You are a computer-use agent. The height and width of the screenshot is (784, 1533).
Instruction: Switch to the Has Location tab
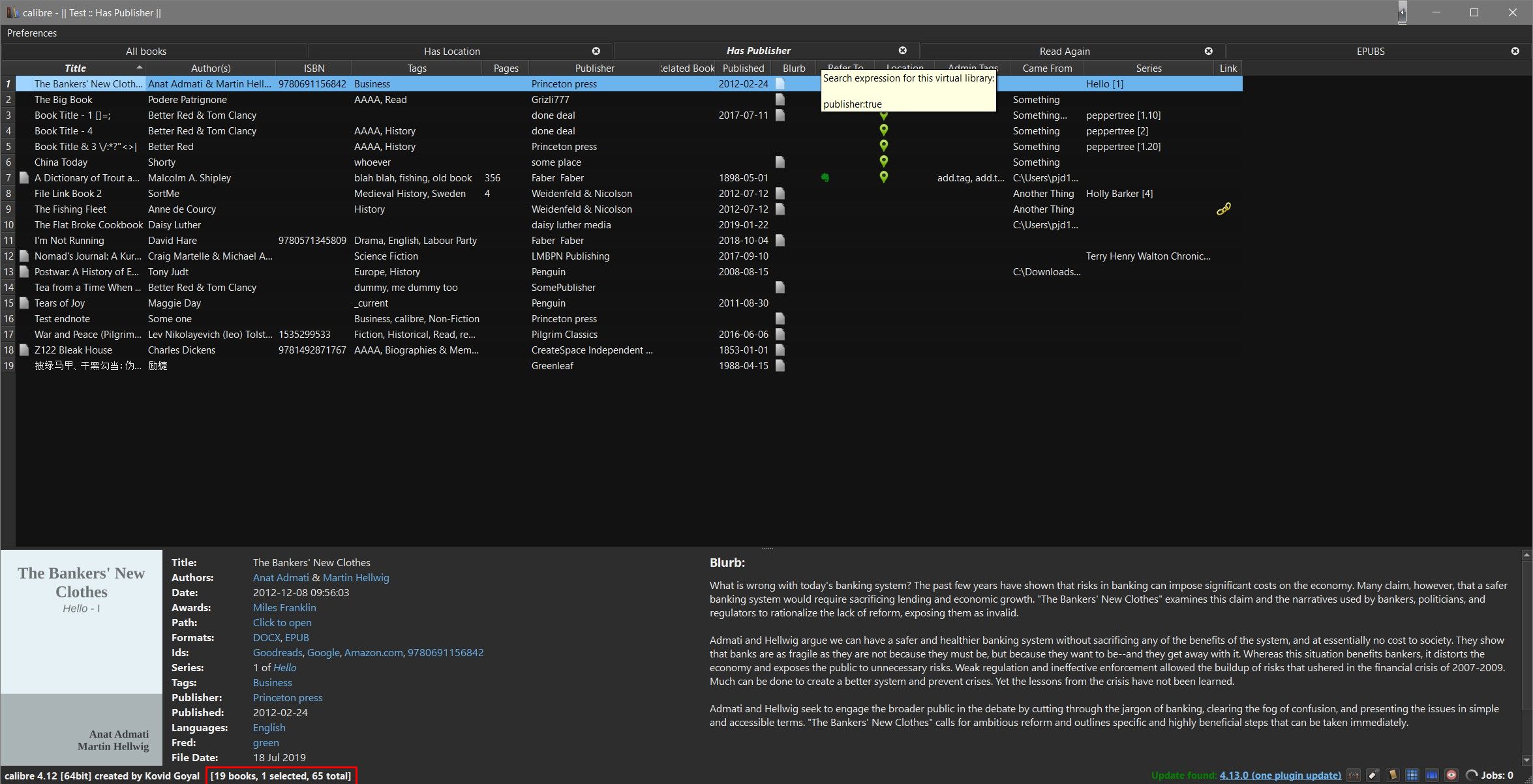(451, 51)
